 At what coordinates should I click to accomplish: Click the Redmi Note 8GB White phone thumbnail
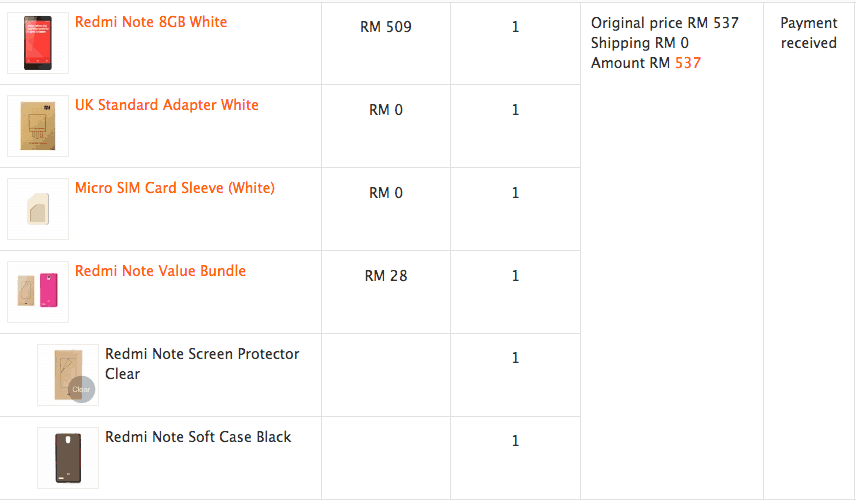pyautogui.click(x=38, y=43)
